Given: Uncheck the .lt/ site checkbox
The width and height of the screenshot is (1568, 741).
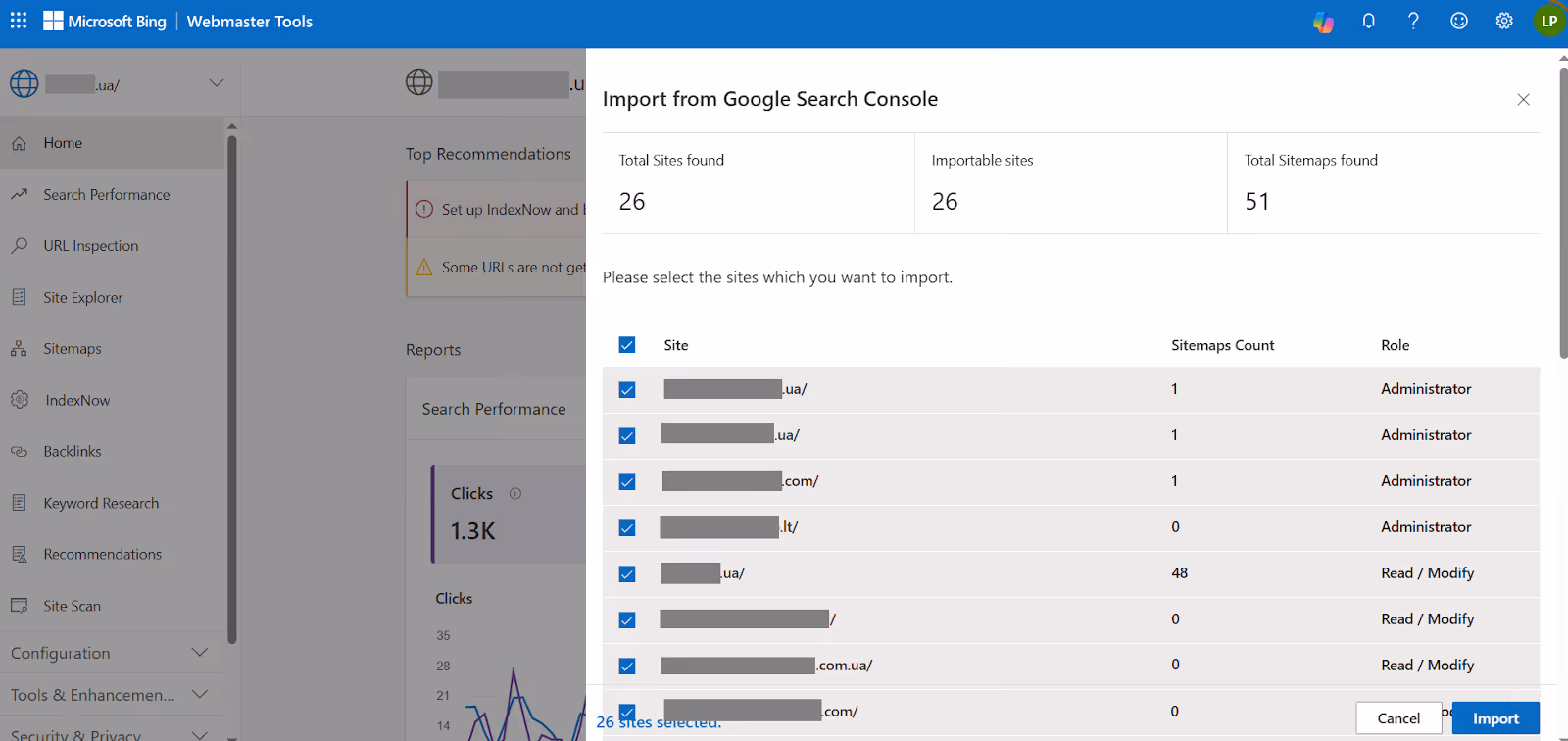Looking at the screenshot, I should [627, 528].
